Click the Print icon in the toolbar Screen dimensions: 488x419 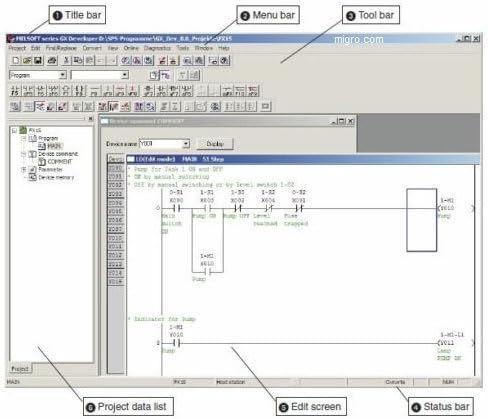[x=52, y=60]
